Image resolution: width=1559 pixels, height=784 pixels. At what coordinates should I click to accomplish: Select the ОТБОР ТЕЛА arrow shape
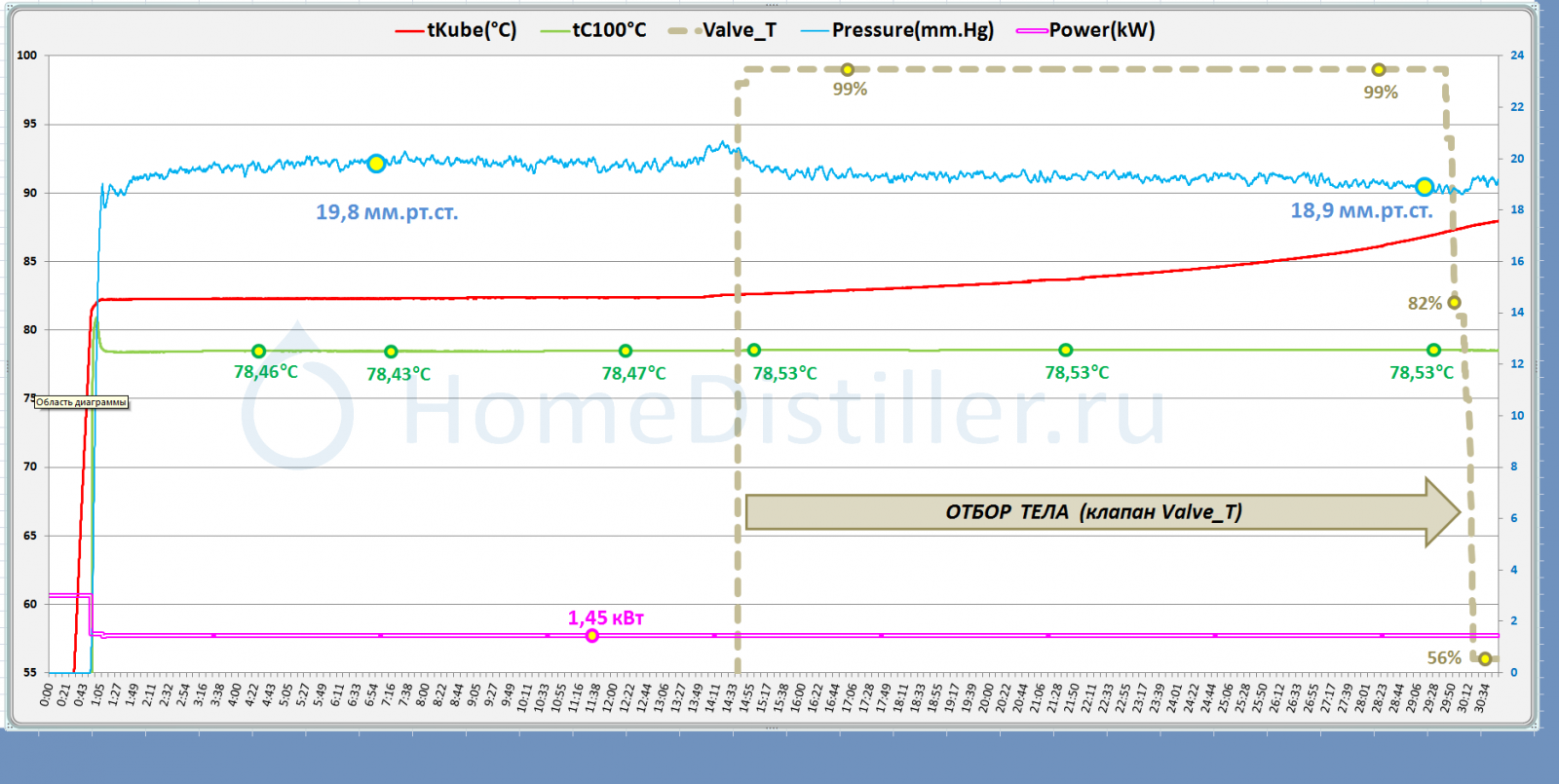click(1091, 512)
